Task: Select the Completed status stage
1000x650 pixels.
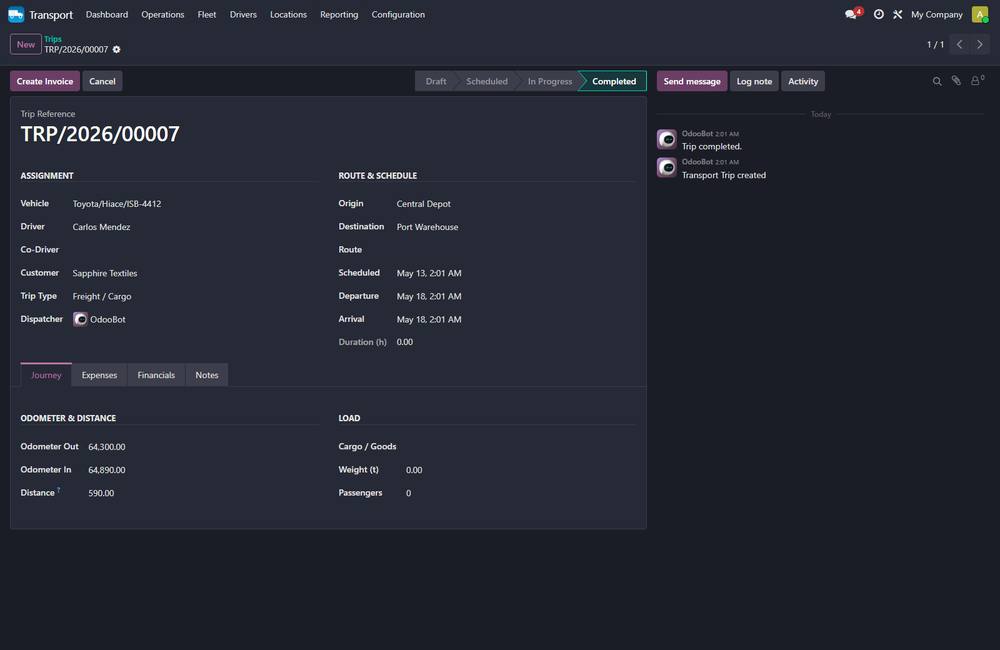Action: click(614, 81)
